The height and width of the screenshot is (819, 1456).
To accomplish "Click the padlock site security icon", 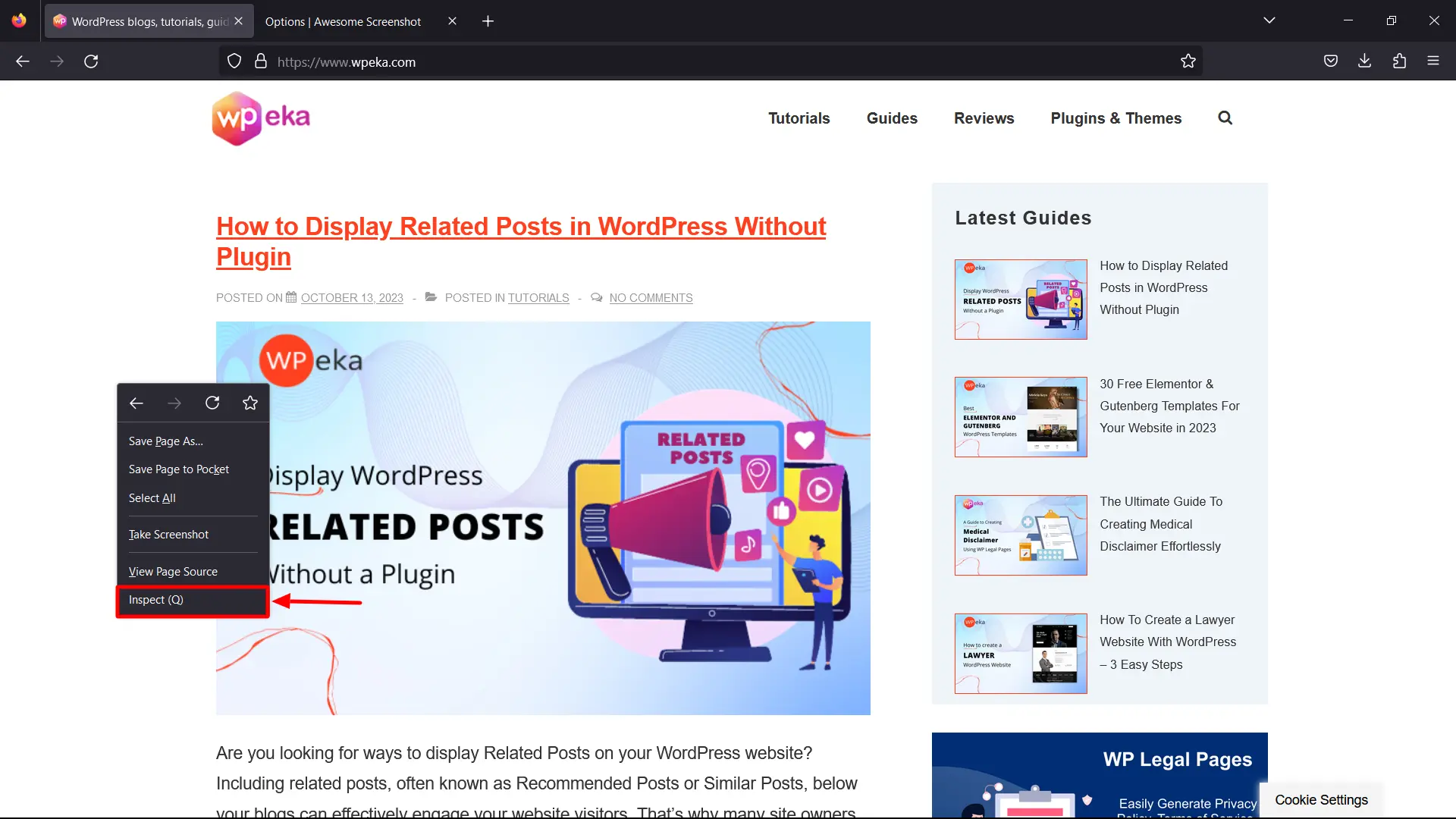I will point(261,61).
